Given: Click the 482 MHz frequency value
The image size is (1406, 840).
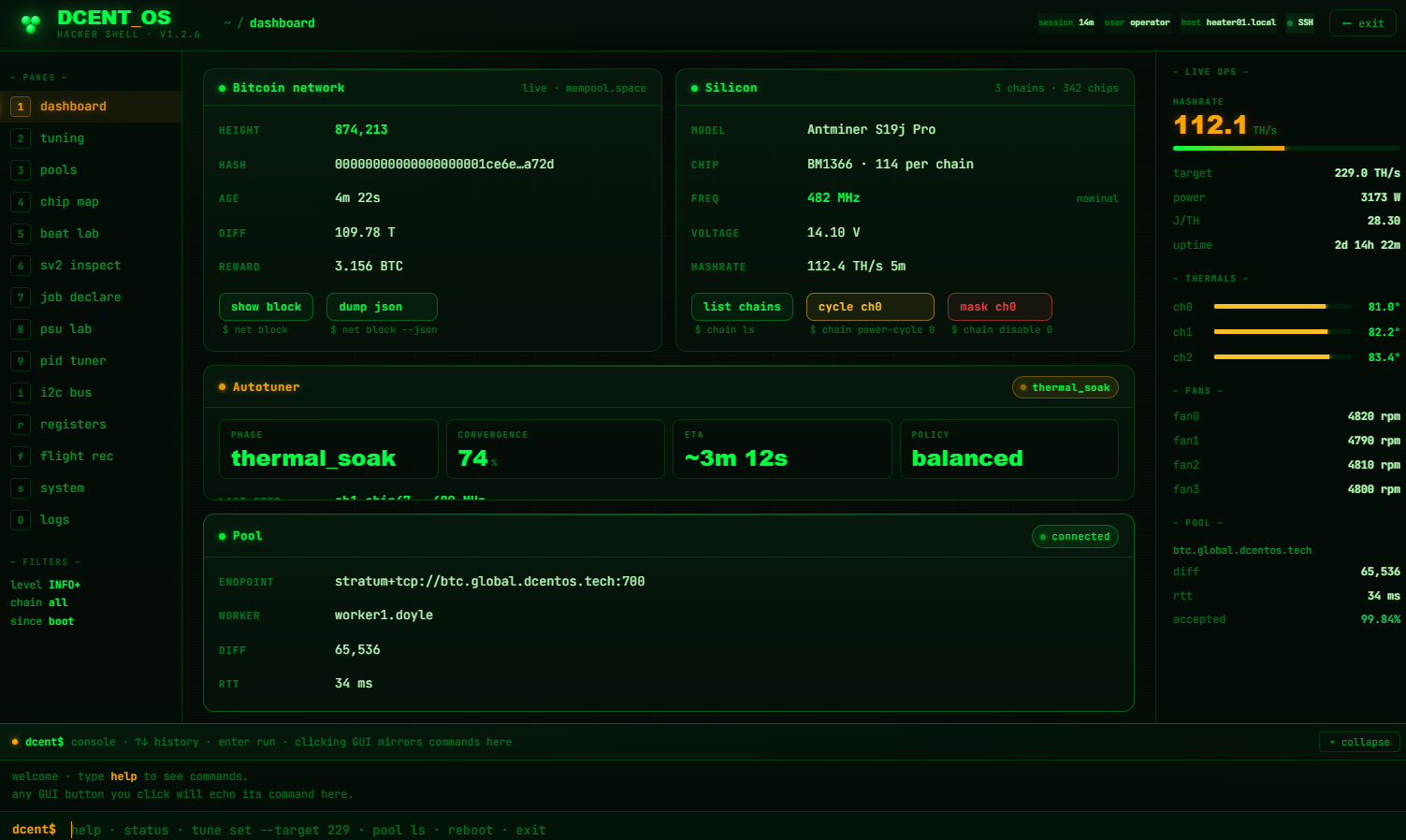Looking at the screenshot, I should [x=833, y=198].
